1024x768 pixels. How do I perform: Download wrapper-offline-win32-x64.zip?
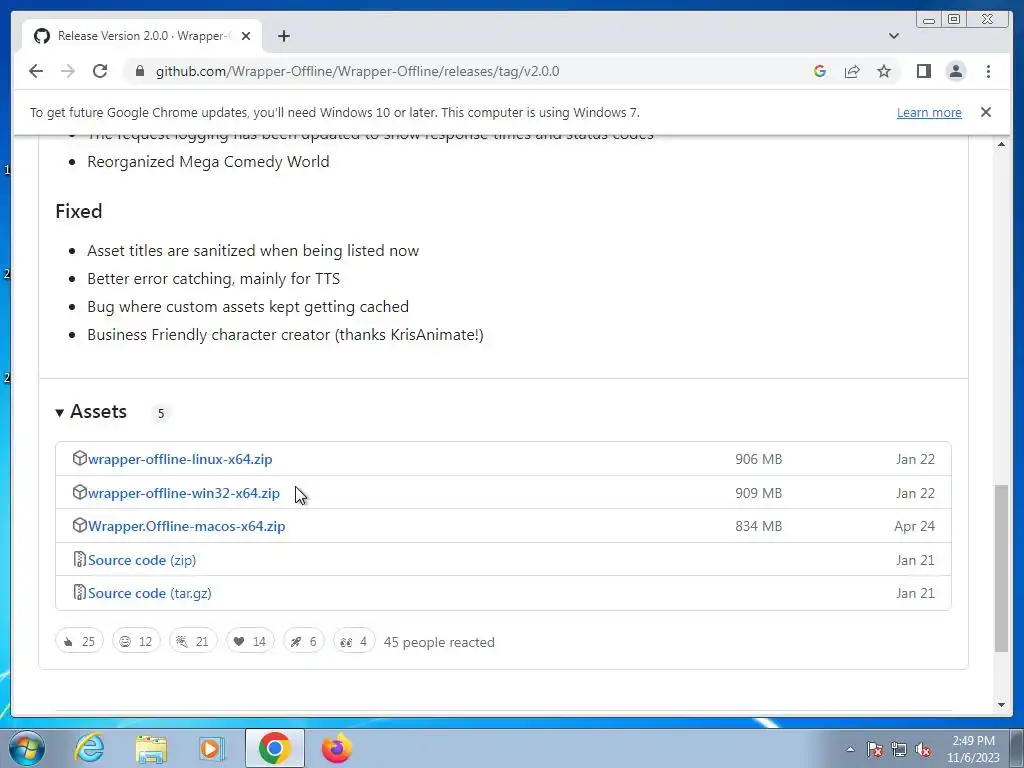184,493
